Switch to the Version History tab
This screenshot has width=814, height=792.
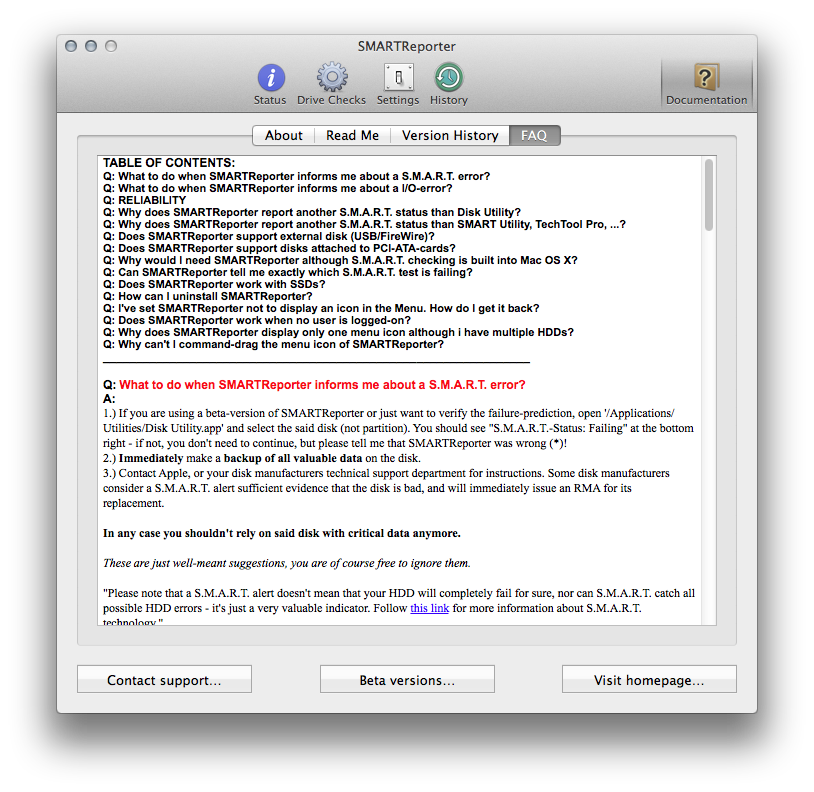click(x=450, y=135)
